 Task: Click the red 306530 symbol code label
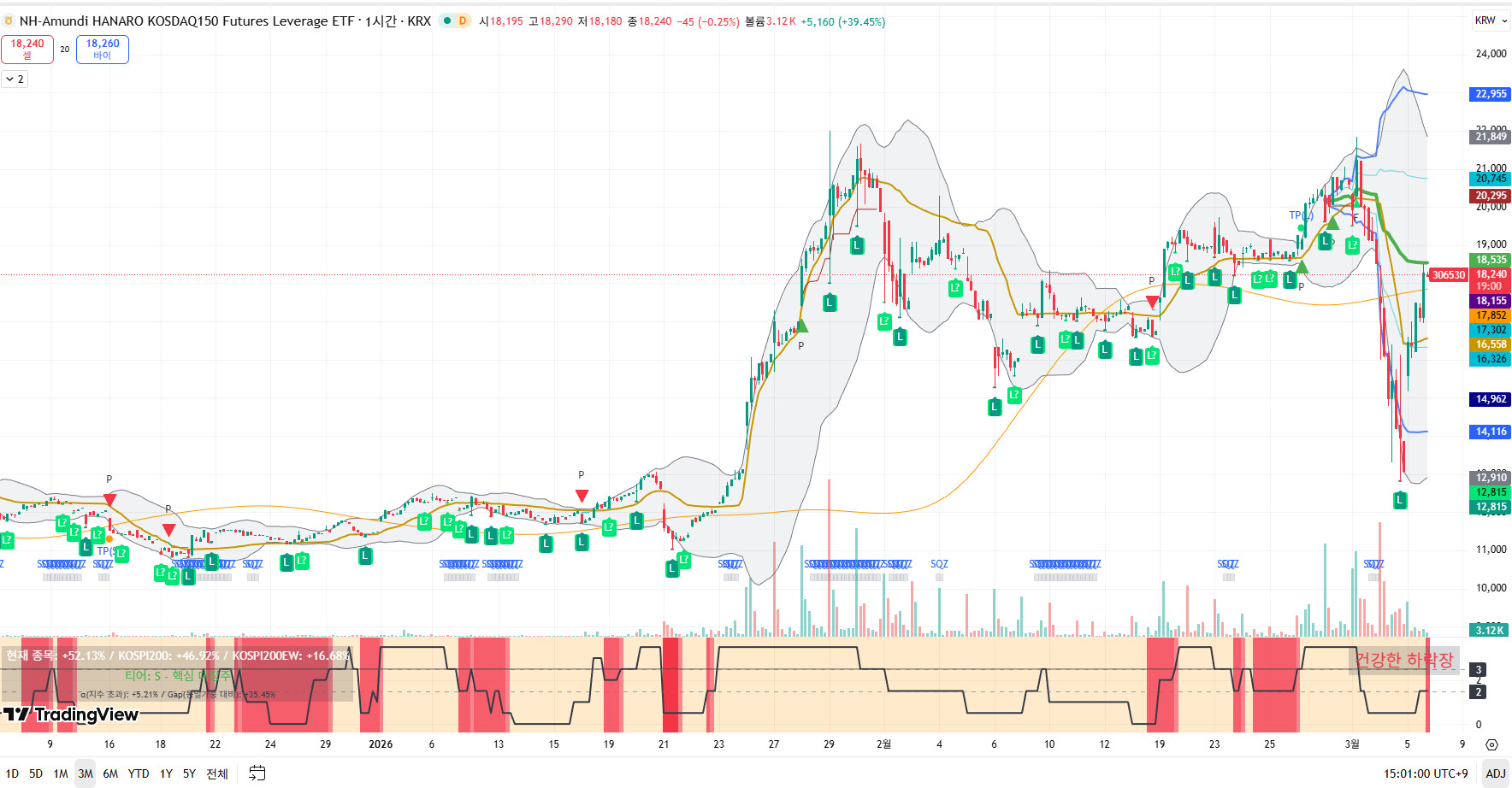[x=1449, y=275]
